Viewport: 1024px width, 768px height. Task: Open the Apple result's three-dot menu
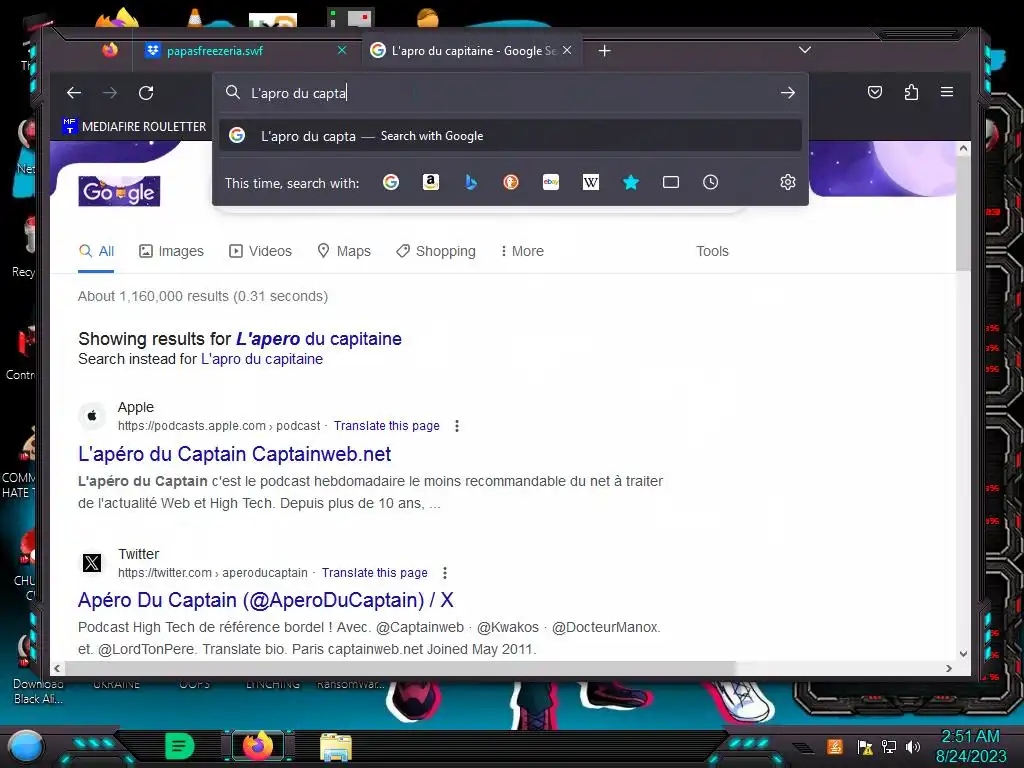click(457, 426)
